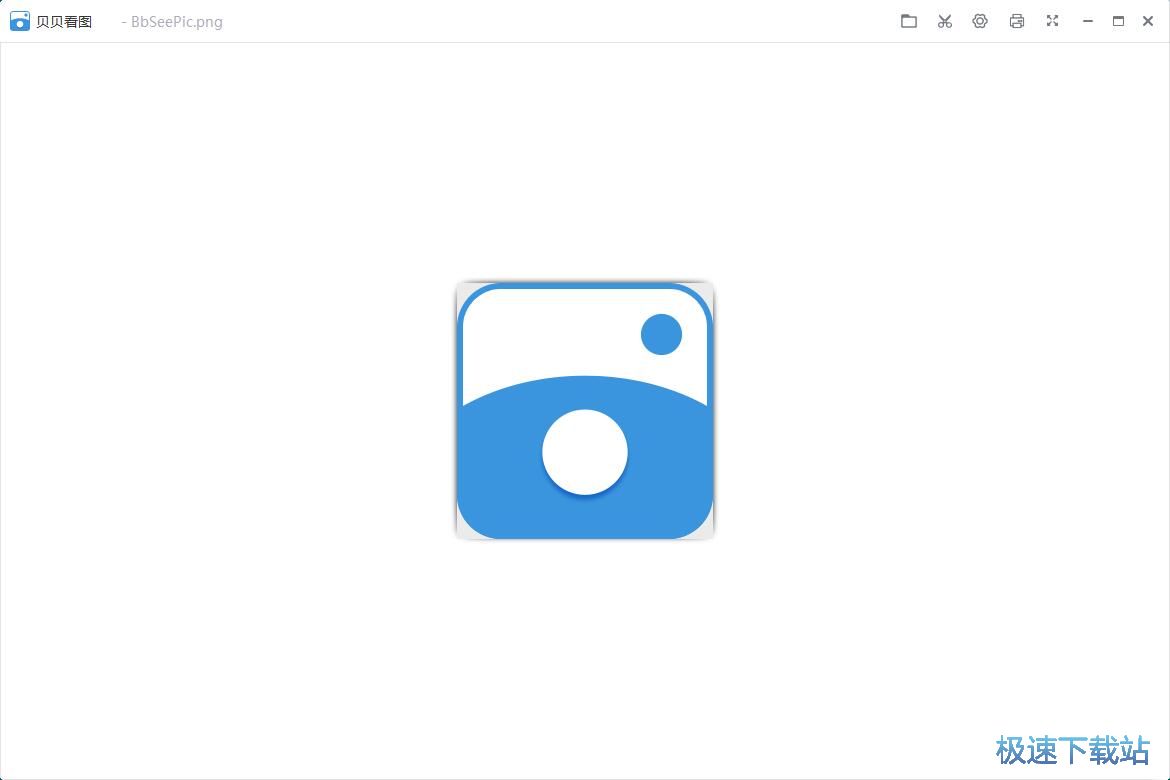Close the 贝贝看图 window
This screenshot has height=780, width=1170.
1148,22
